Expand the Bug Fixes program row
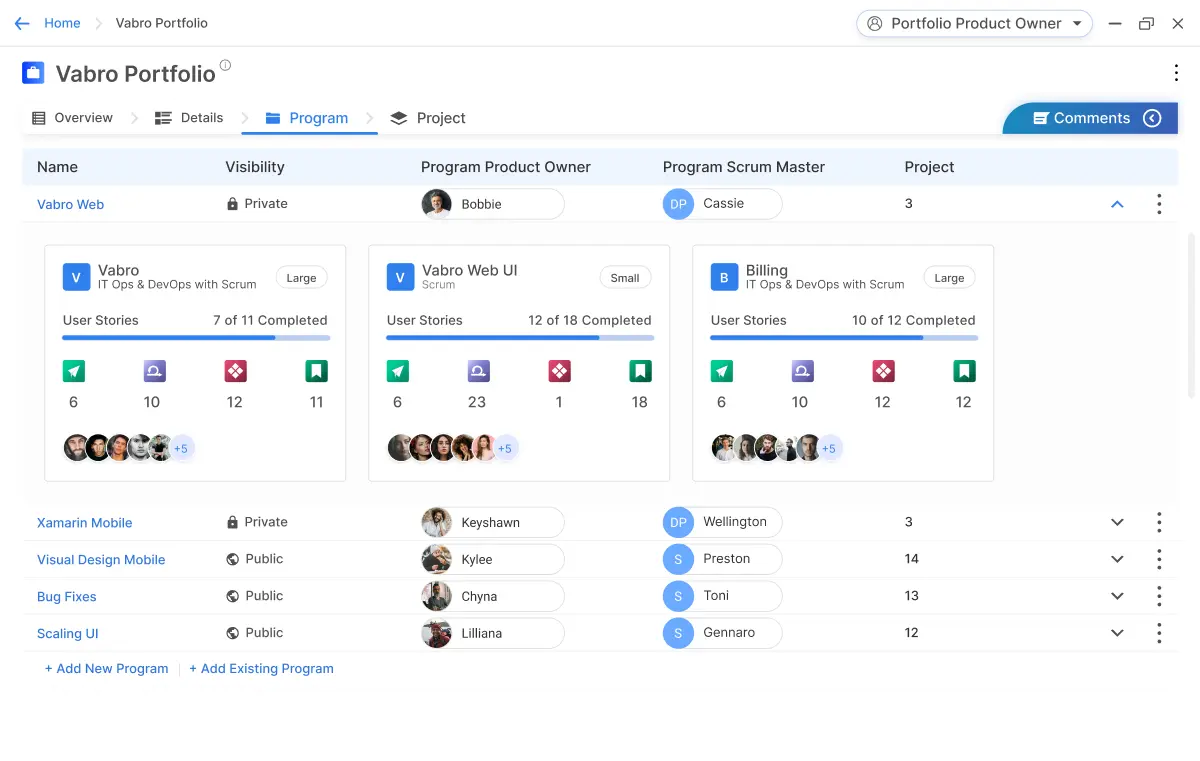Screen dimensions: 1200x761 1117,596
